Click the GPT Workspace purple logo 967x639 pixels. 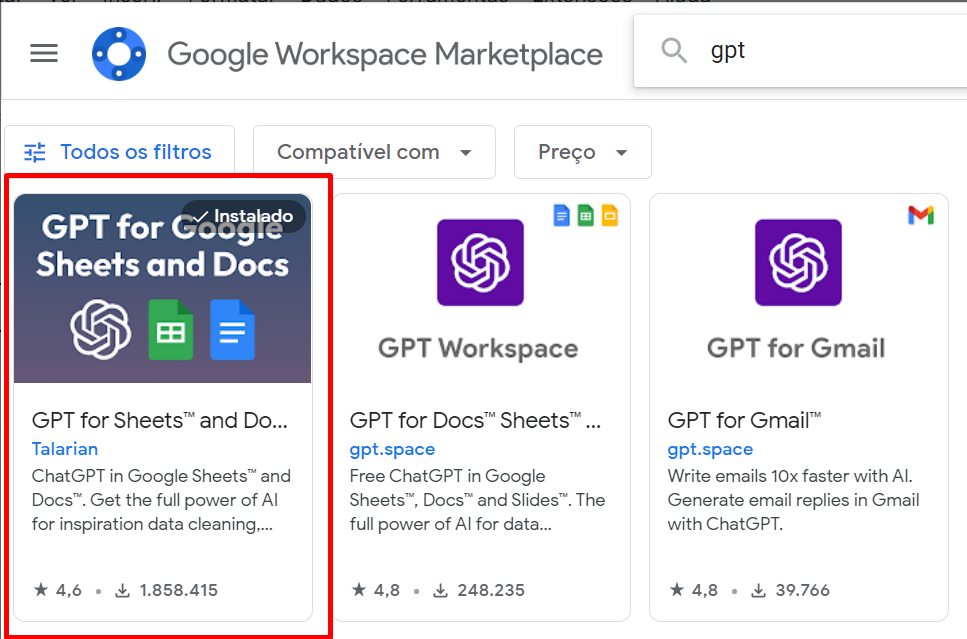[480, 263]
